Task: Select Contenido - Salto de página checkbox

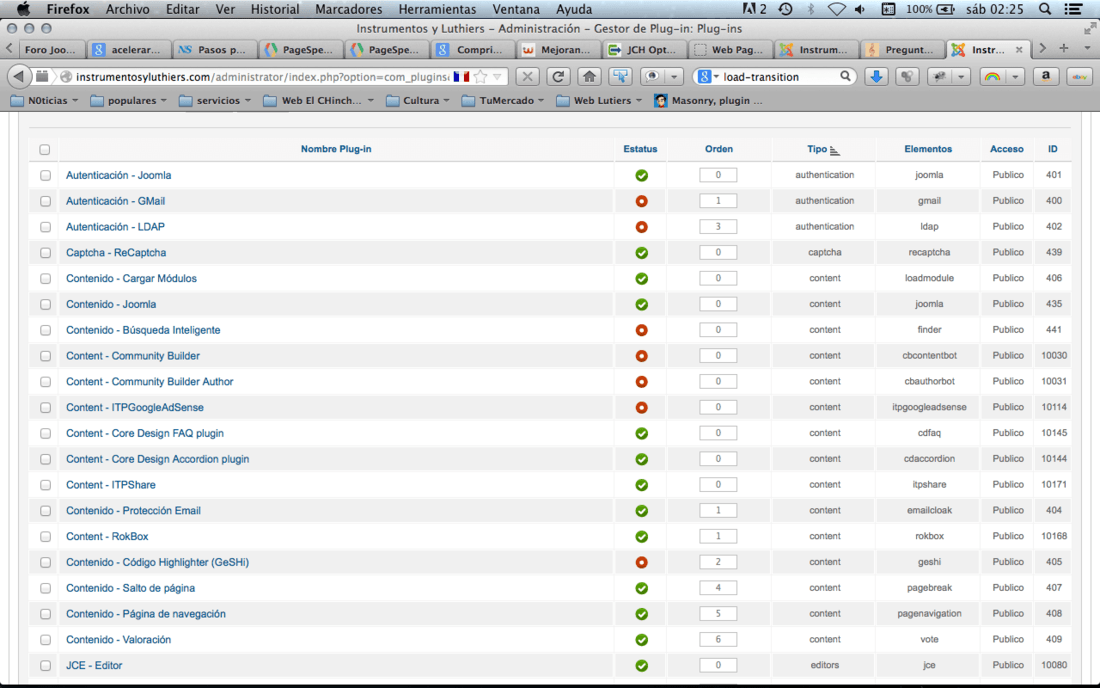Action: pos(46,588)
